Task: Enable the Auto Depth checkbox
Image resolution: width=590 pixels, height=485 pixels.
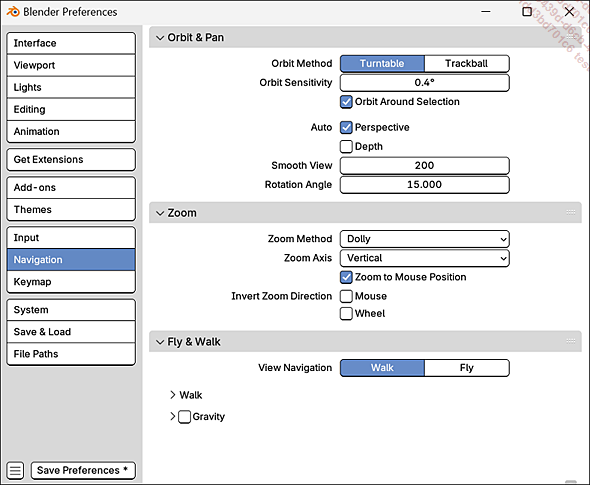Action: point(346,146)
